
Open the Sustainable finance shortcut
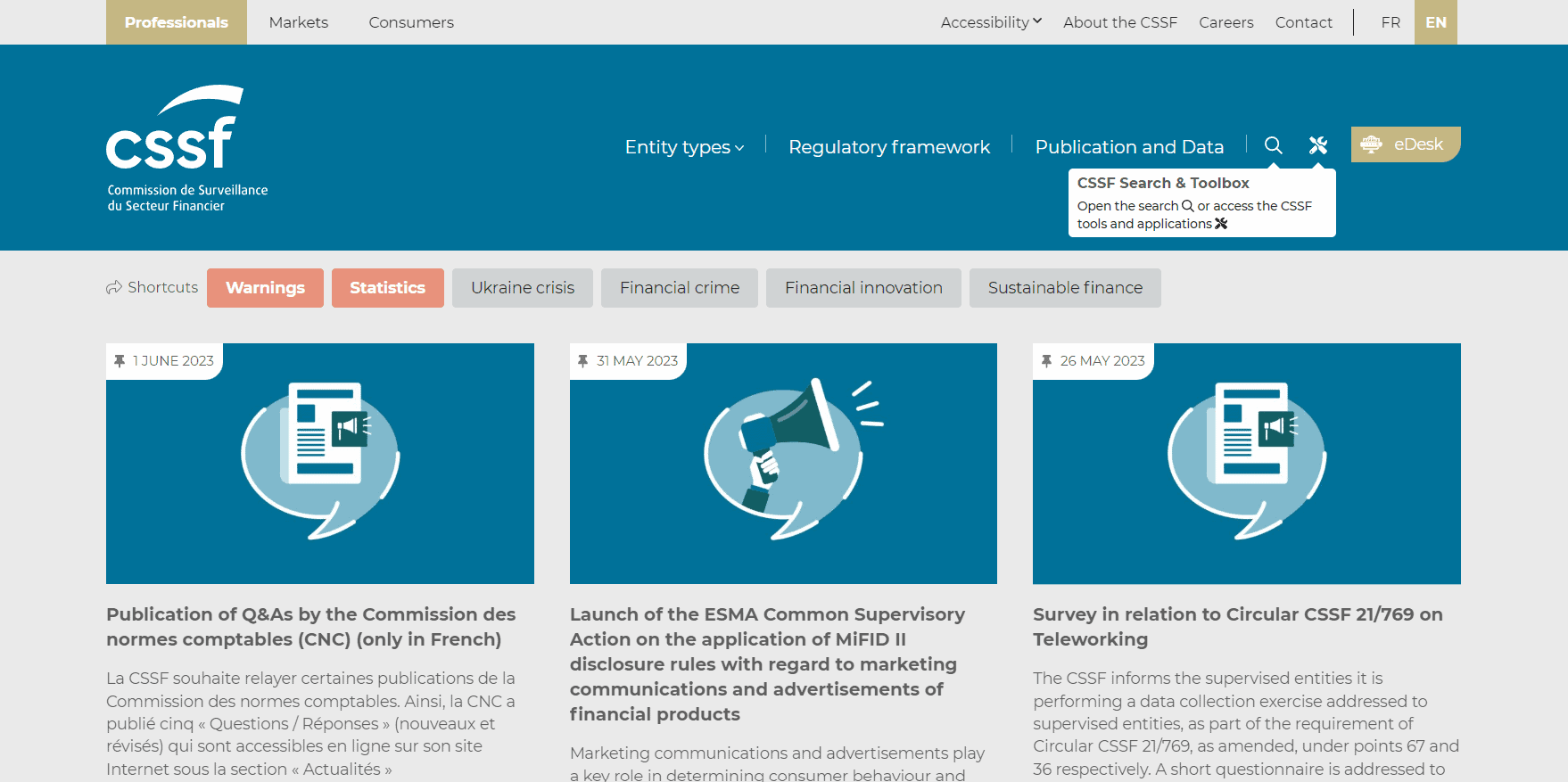1065,288
